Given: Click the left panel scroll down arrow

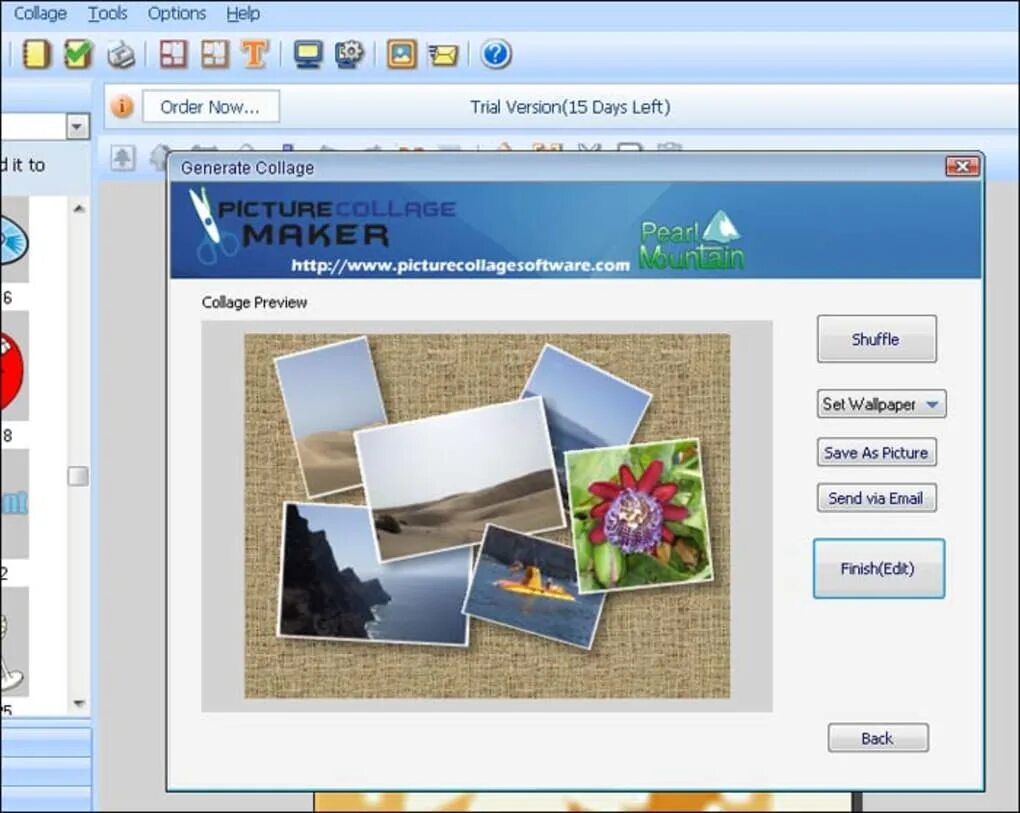Looking at the screenshot, I should point(79,703).
